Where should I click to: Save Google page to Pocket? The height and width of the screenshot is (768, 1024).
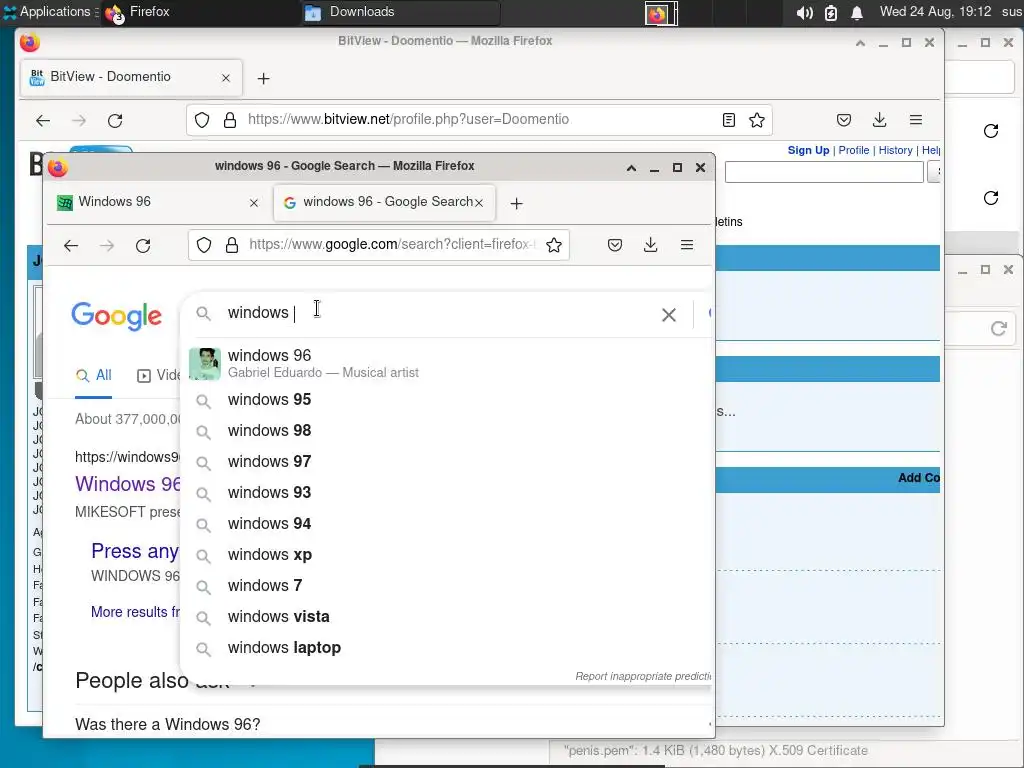click(615, 245)
